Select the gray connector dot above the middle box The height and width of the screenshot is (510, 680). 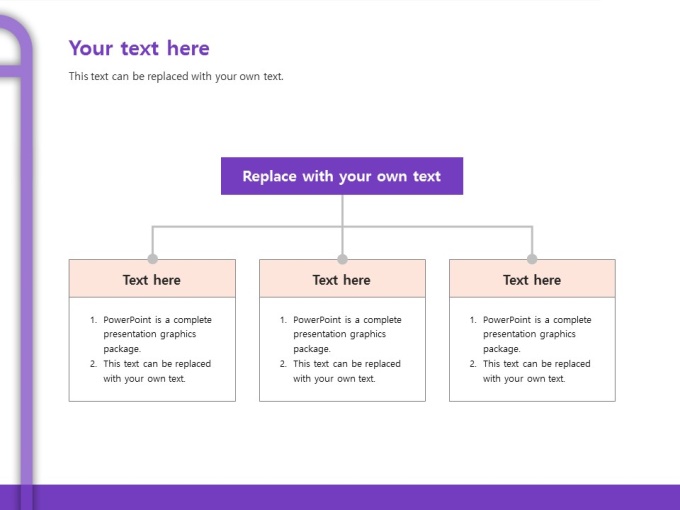342,259
